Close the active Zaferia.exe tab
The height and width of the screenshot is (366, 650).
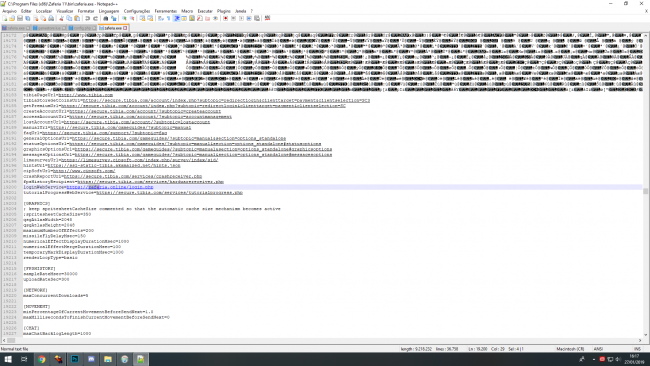point(125,28)
